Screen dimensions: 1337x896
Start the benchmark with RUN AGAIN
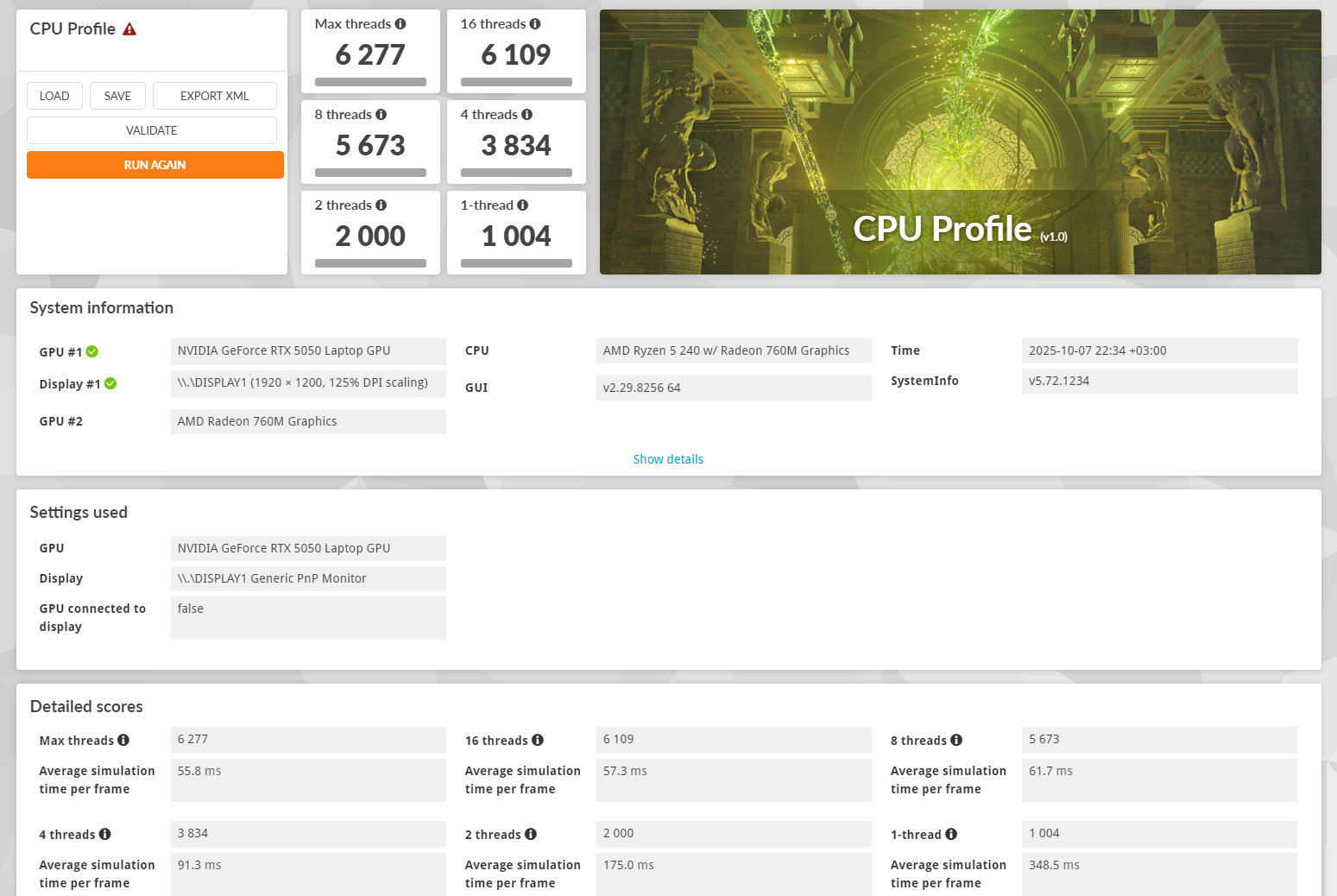pos(155,165)
